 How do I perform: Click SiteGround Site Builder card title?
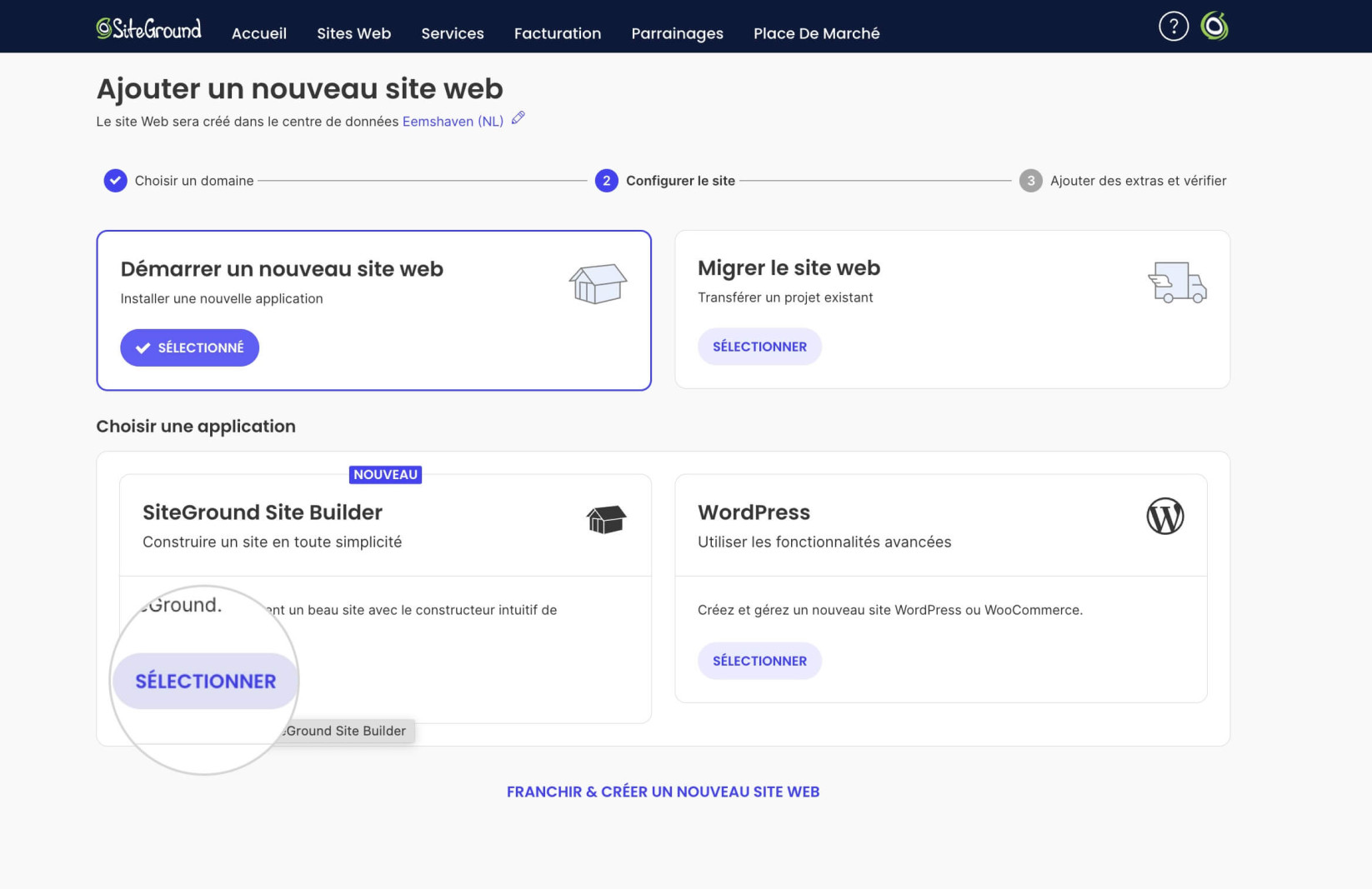(x=263, y=512)
